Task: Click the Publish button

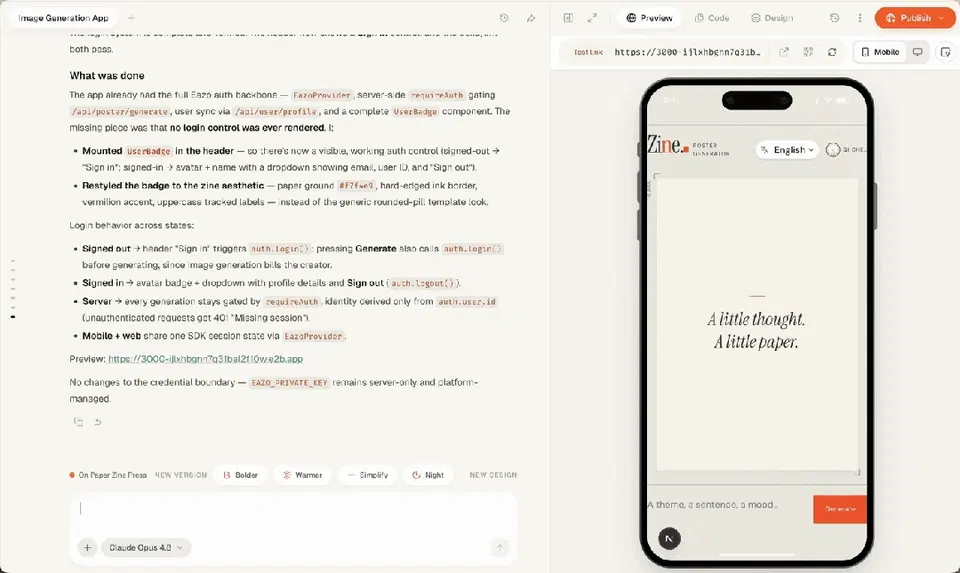Action: pos(915,18)
